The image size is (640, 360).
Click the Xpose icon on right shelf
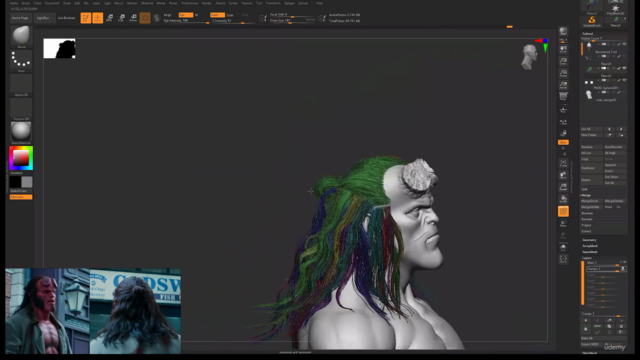563,259
